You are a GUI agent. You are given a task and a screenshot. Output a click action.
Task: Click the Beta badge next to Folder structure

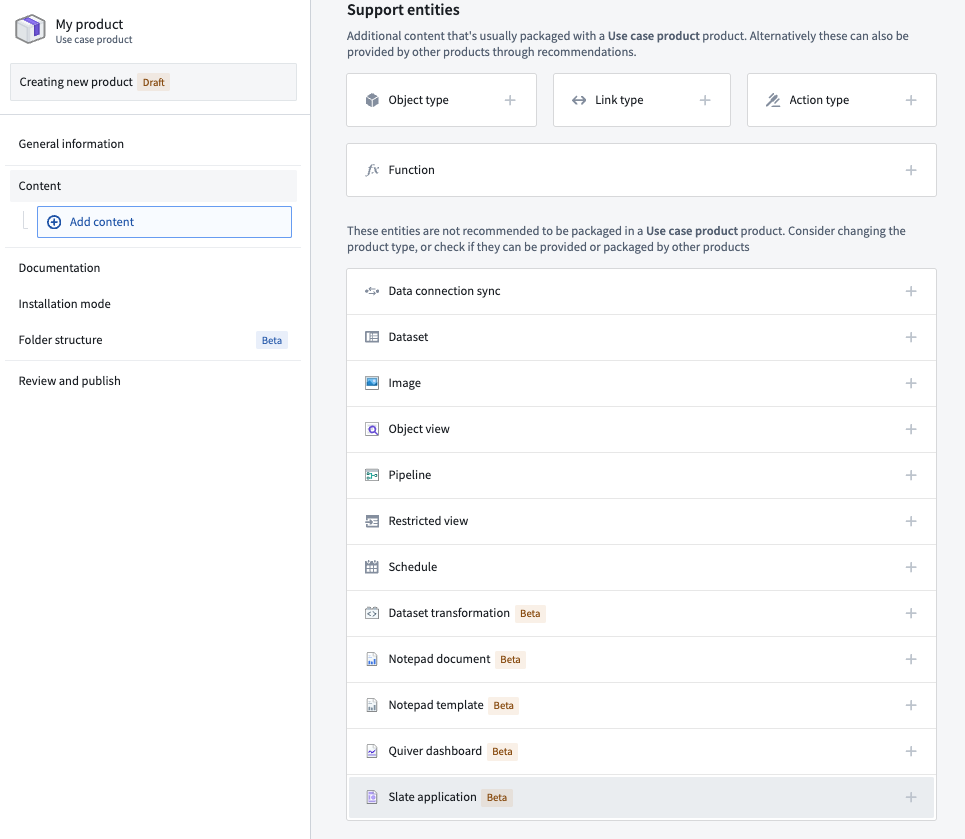[x=271, y=340]
